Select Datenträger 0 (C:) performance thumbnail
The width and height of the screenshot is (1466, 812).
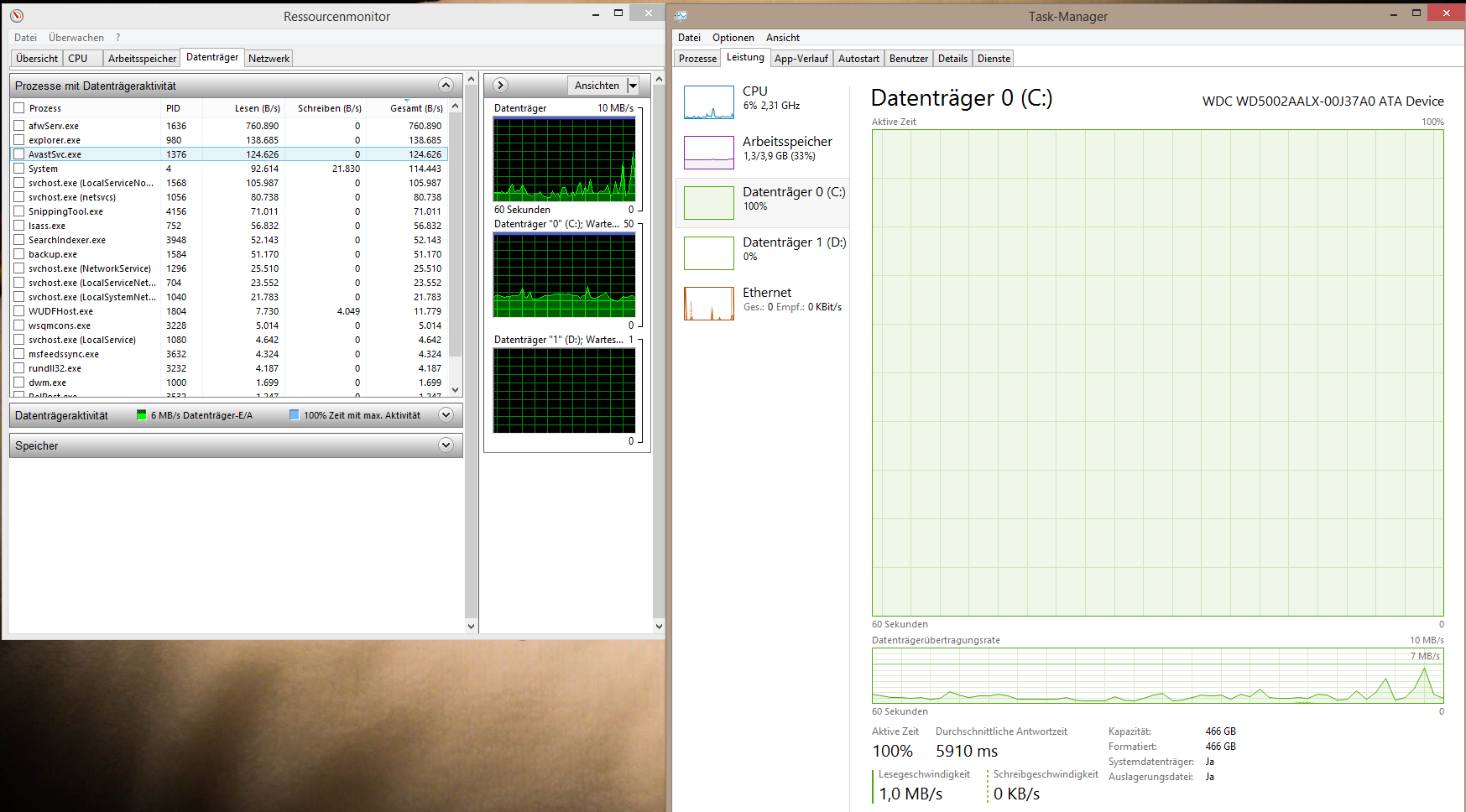tap(709, 203)
